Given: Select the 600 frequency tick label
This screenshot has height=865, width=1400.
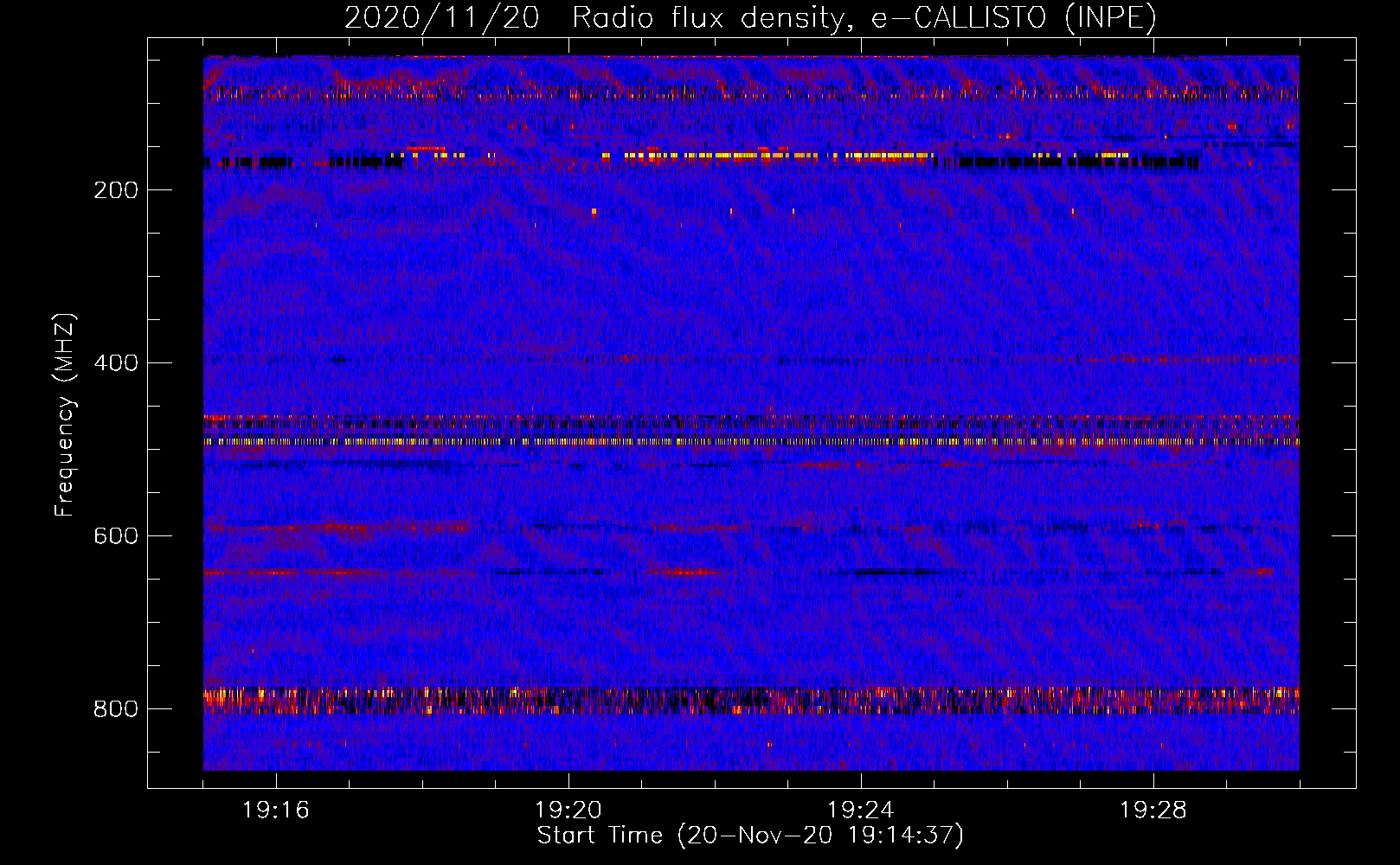Looking at the screenshot, I should (x=116, y=536).
